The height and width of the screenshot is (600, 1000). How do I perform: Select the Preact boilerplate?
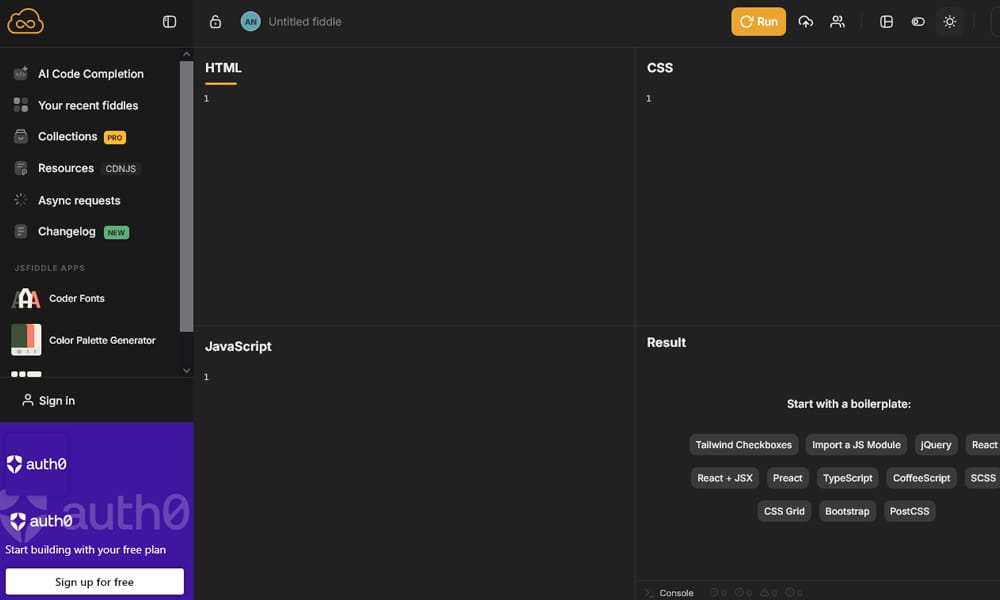click(787, 478)
